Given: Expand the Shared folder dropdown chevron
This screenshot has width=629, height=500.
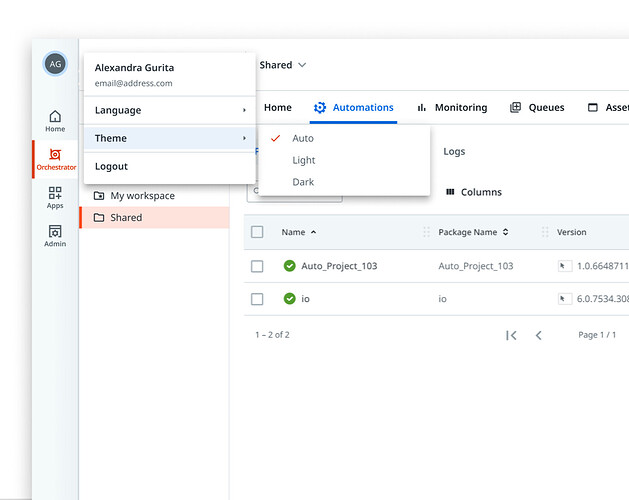Looking at the screenshot, I should point(302,65).
